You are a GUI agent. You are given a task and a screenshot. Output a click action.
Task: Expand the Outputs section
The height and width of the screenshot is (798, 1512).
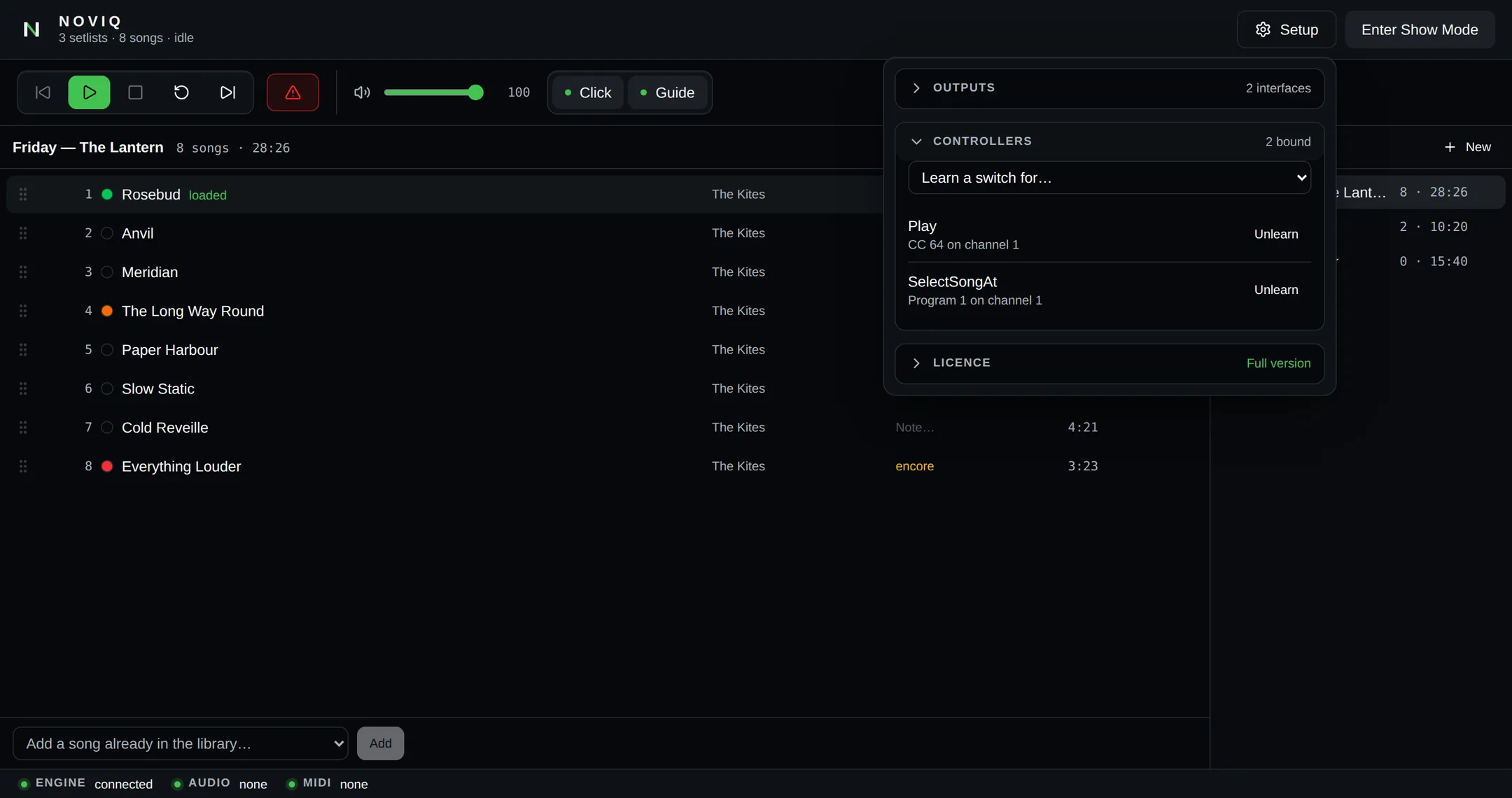1109,88
